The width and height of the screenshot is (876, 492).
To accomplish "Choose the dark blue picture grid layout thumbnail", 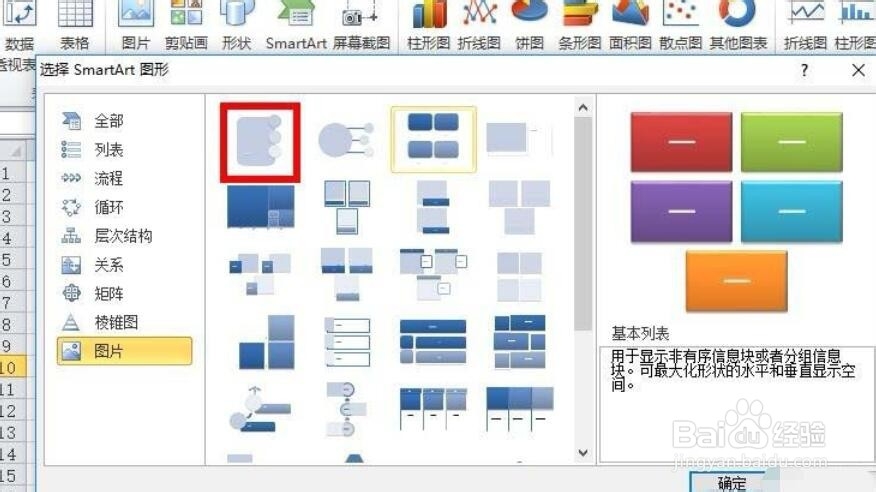I will point(260,207).
